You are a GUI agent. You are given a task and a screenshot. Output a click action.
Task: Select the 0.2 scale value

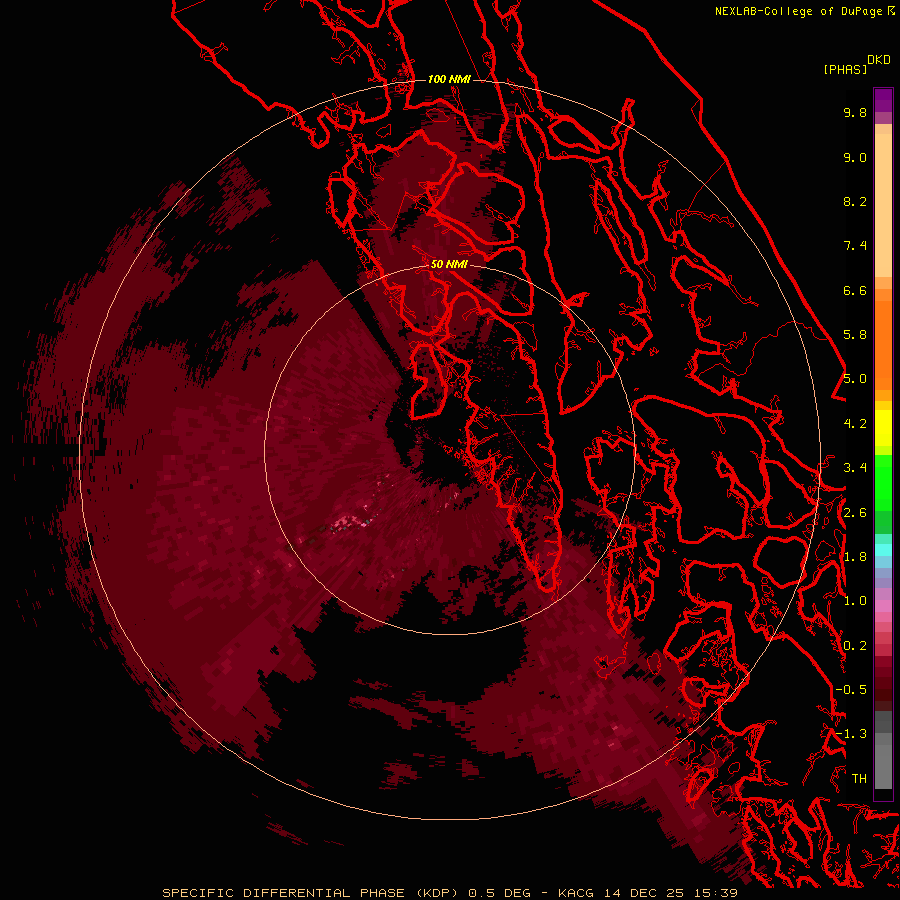click(x=855, y=646)
